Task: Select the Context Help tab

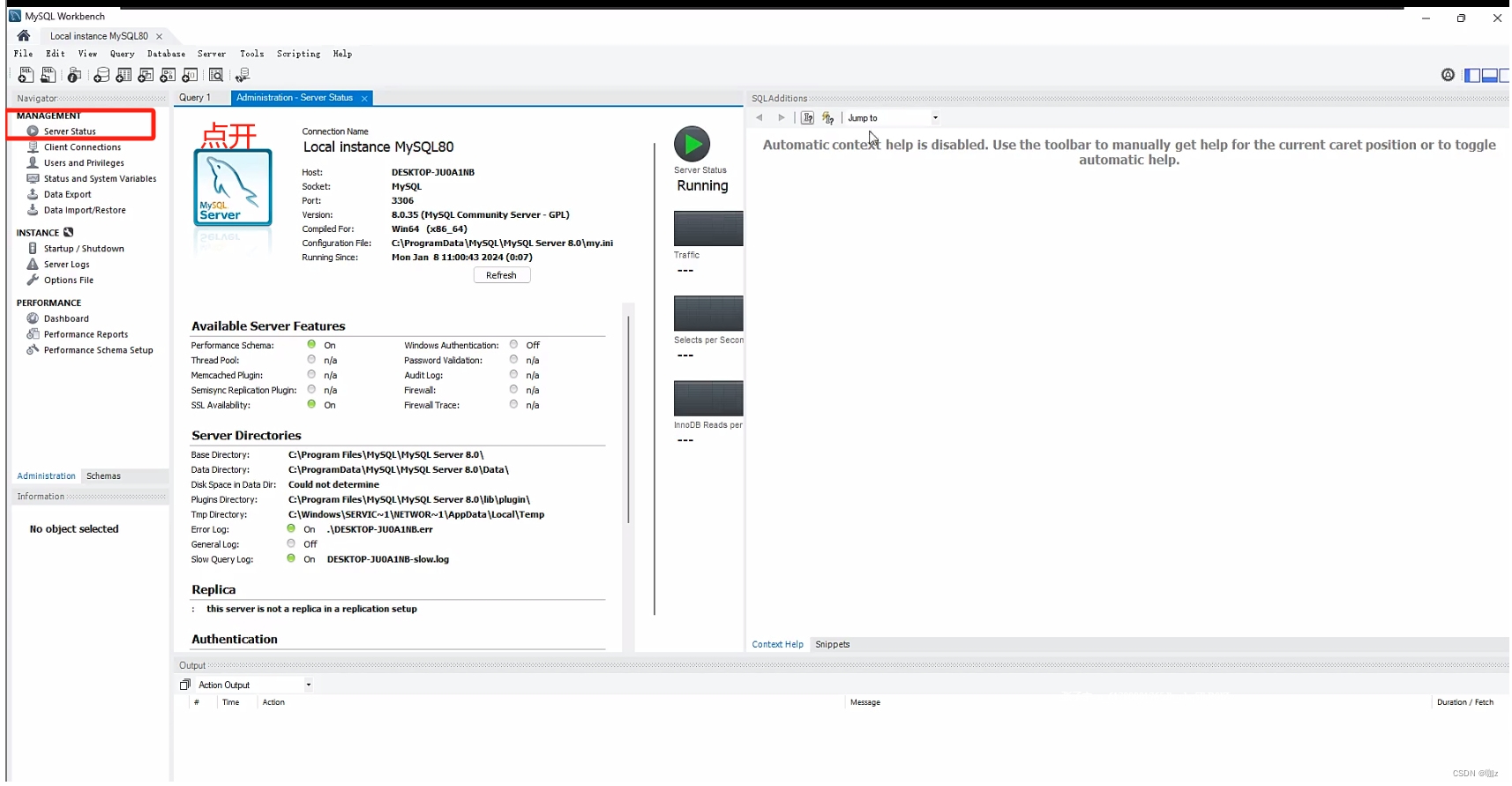Action: [x=777, y=645]
